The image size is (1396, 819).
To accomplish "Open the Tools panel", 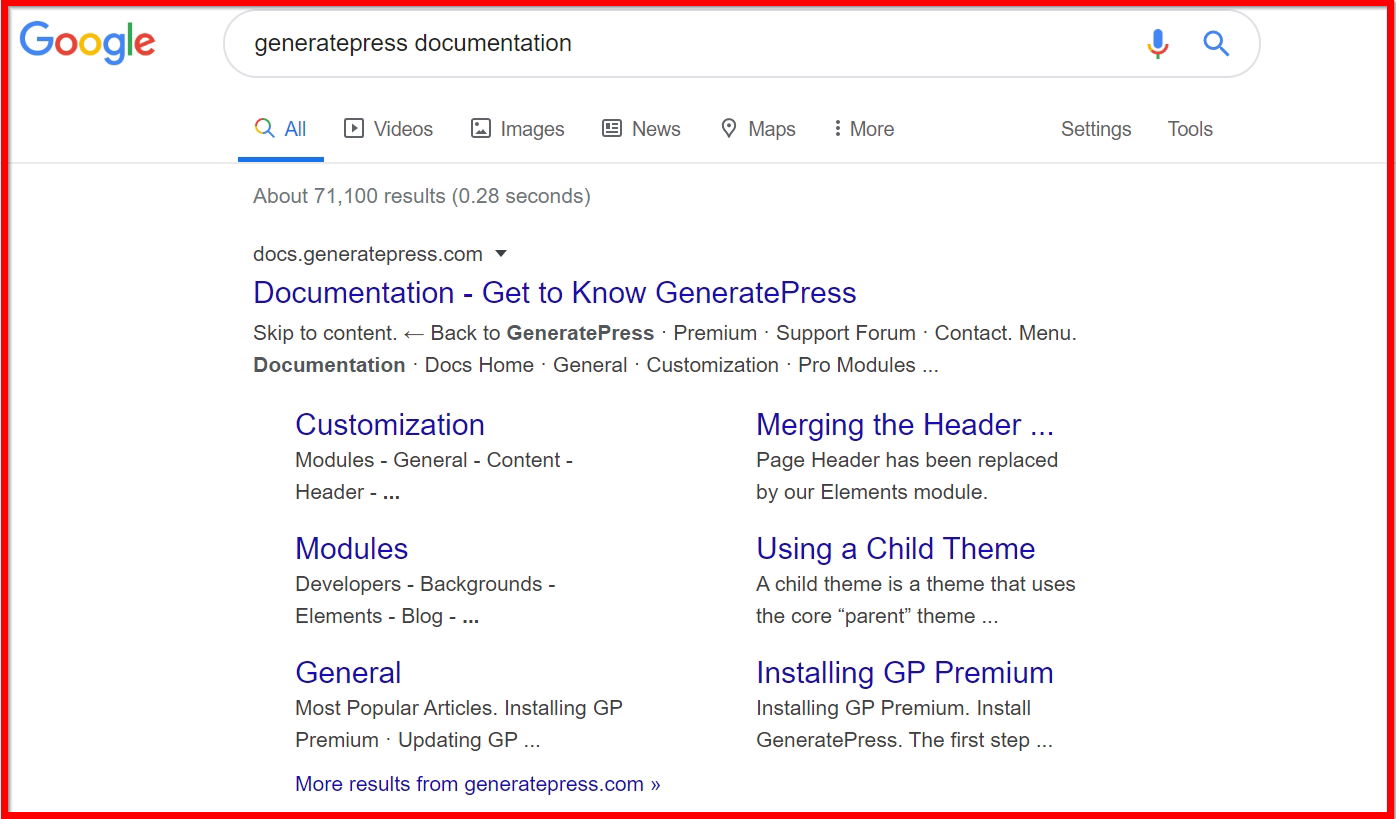I will [1189, 129].
